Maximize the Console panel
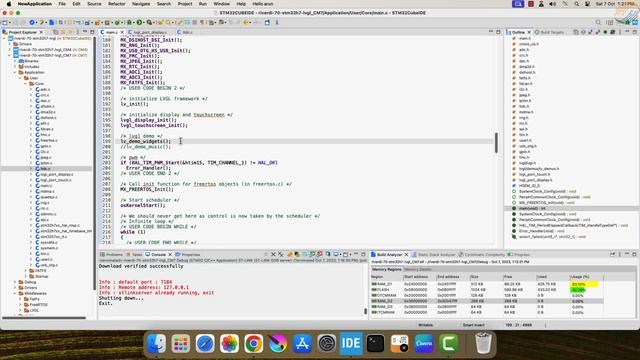Screen dimensions: 640x360 (363, 254)
